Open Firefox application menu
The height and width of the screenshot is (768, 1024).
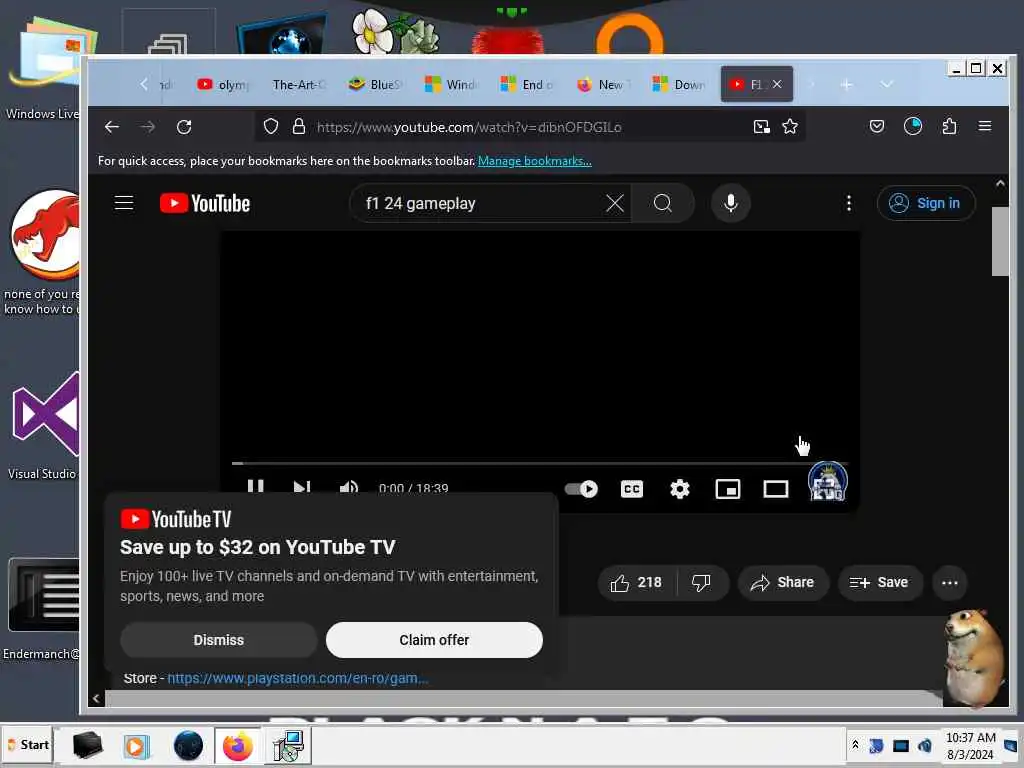(x=985, y=126)
